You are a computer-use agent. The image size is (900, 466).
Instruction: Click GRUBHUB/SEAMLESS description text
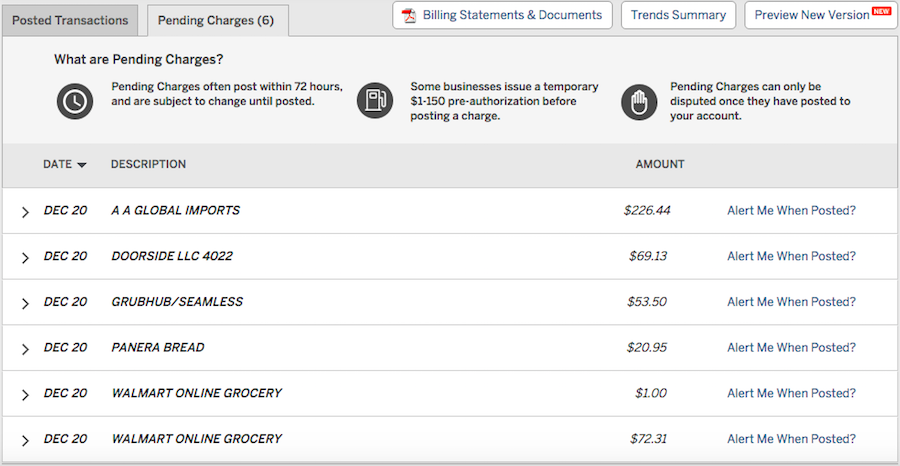pos(177,301)
